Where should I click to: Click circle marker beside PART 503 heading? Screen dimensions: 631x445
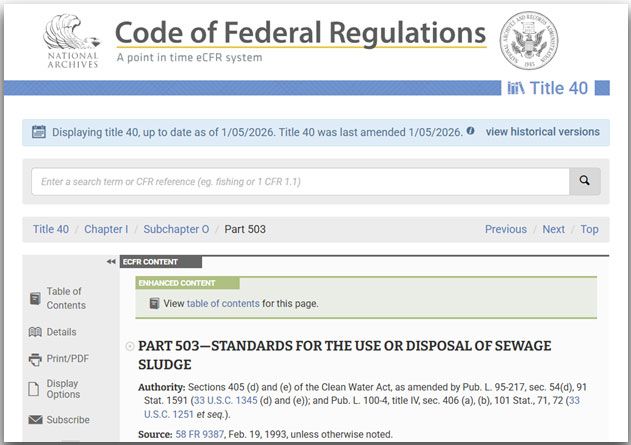coord(130,346)
